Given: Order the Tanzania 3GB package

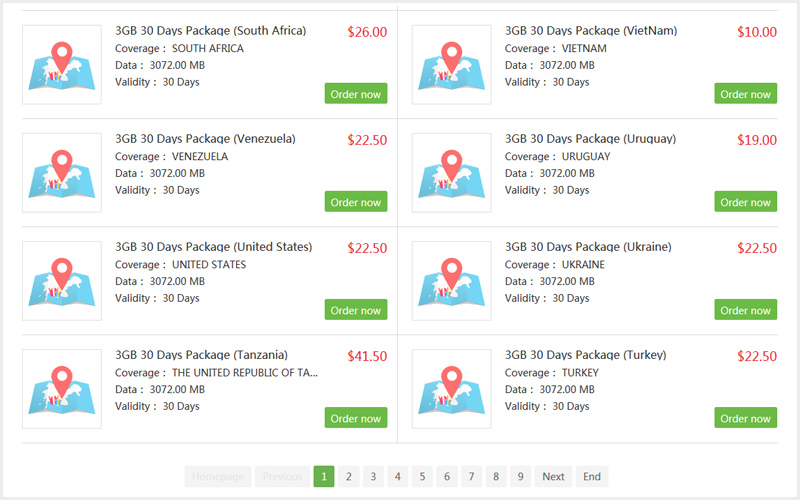Looking at the screenshot, I should [356, 418].
